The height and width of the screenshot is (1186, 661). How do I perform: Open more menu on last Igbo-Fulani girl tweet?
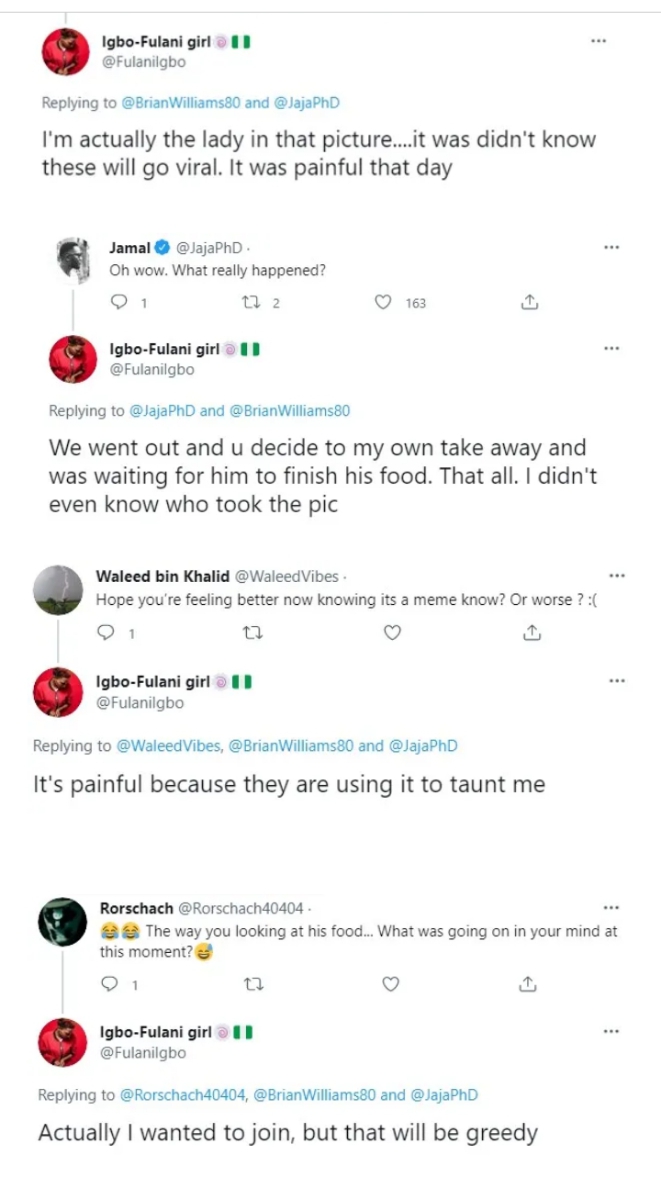pos(612,1031)
